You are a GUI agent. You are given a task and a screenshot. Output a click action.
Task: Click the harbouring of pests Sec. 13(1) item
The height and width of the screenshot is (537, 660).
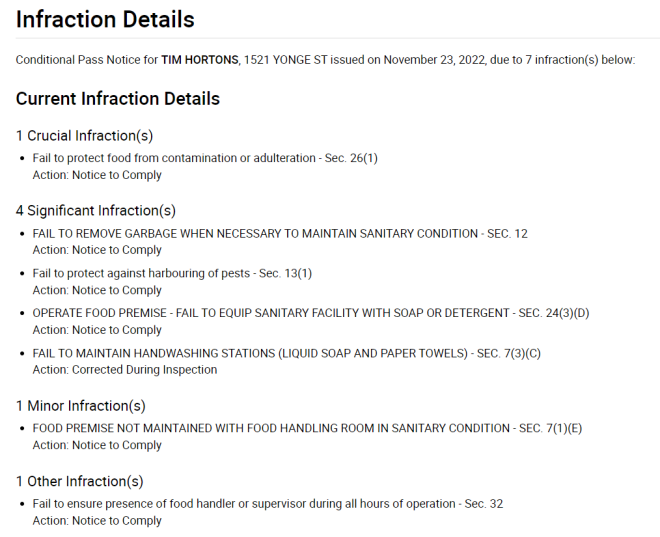(x=172, y=274)
